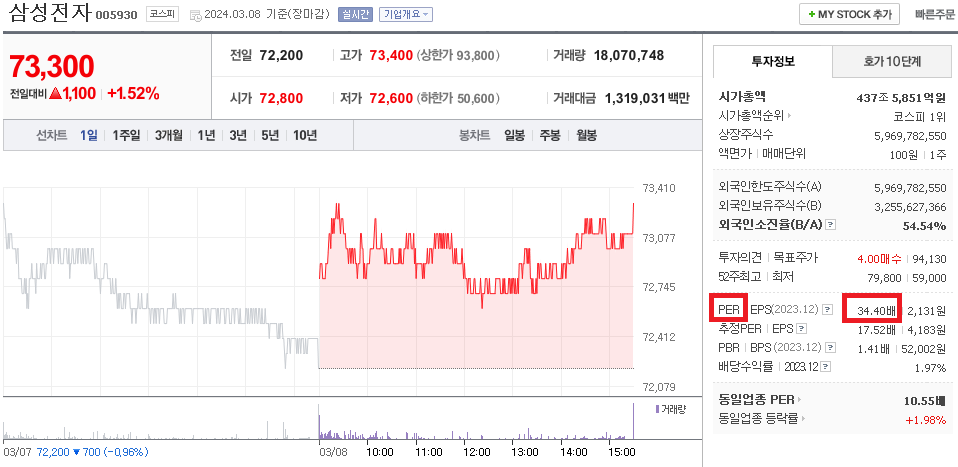Click the 73,077 price axis label
Viewport: 958px width, 467px height.
click(658, 238)
